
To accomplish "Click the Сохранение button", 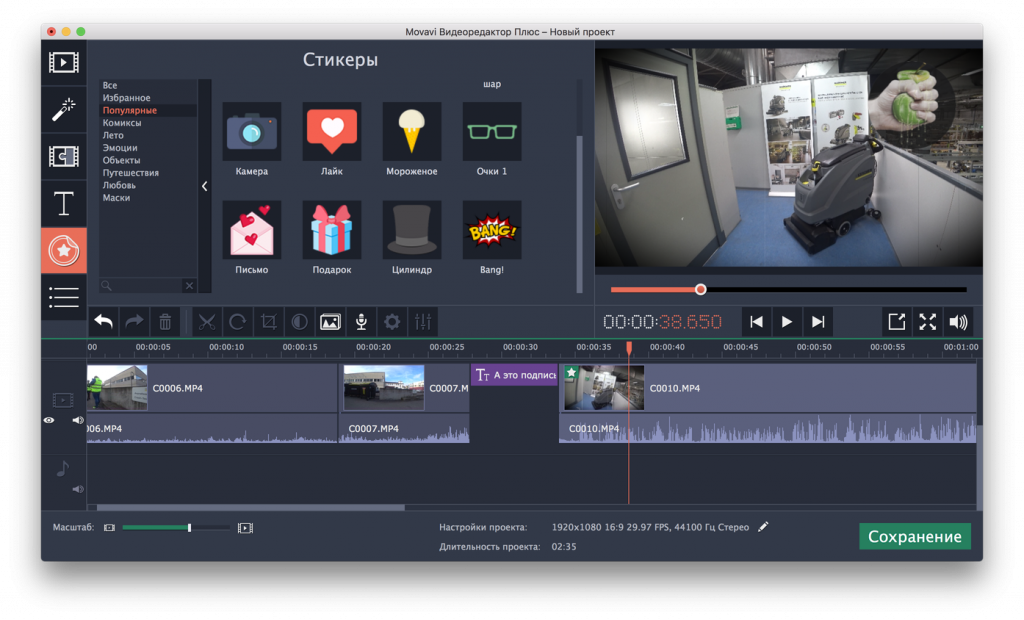I will (x=914, y=536).
